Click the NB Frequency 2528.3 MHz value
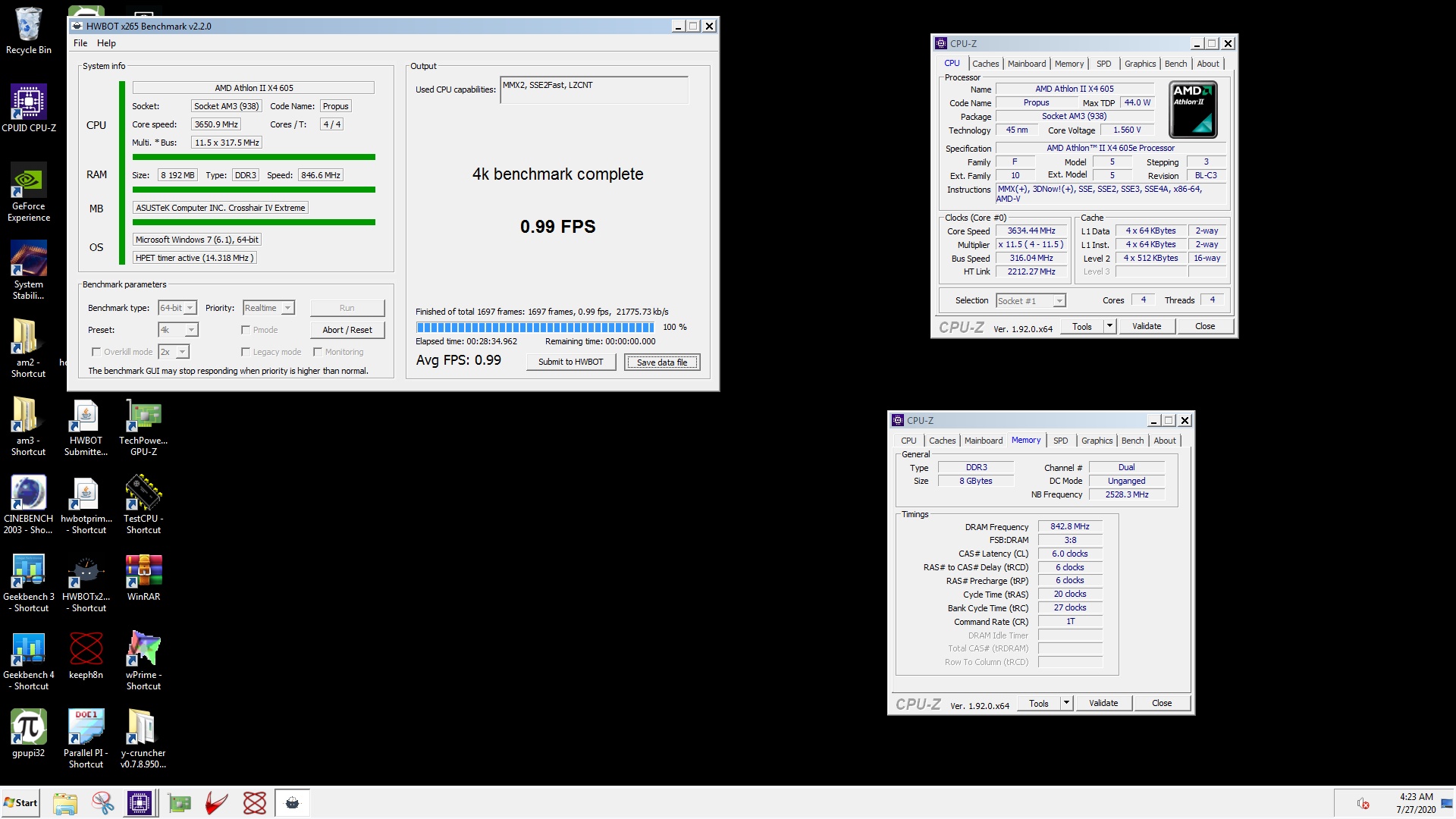This screenshot has width=1456, height=819. coord(1126,494)
